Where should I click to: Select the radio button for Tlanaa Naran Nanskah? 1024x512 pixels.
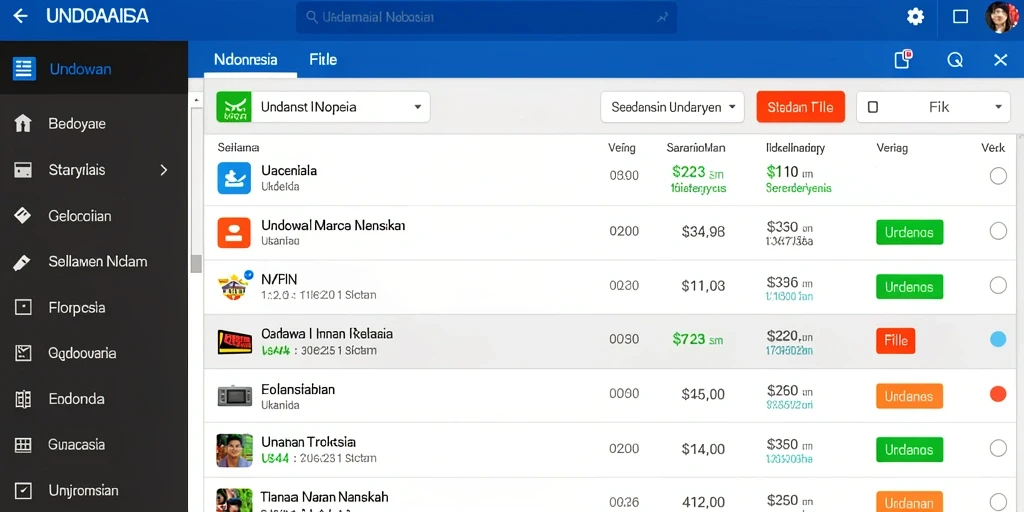[x=998, y=502]
